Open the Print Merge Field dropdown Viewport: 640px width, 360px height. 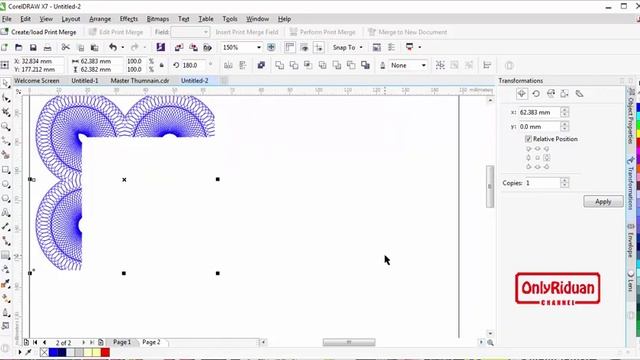pos(205,32)
